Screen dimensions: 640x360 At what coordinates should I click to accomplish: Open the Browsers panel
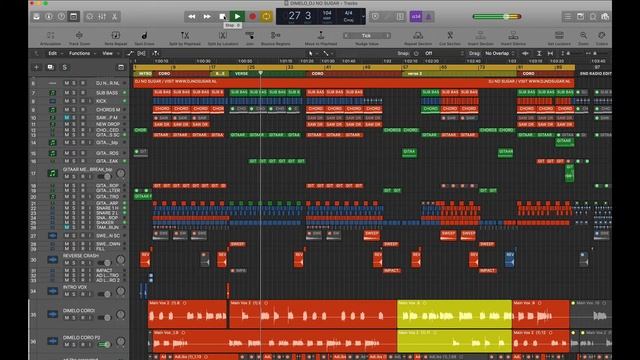pos(605,16)
